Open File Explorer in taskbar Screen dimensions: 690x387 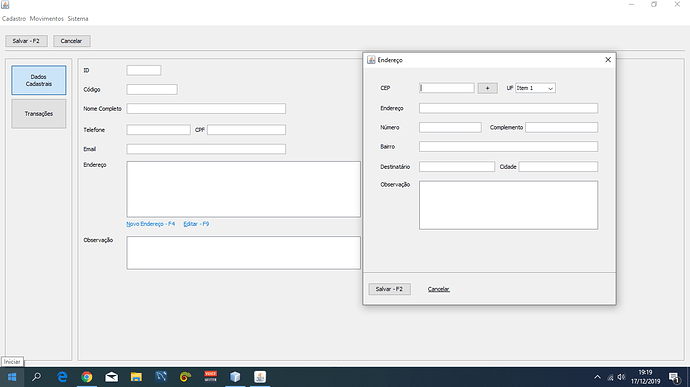136,377
